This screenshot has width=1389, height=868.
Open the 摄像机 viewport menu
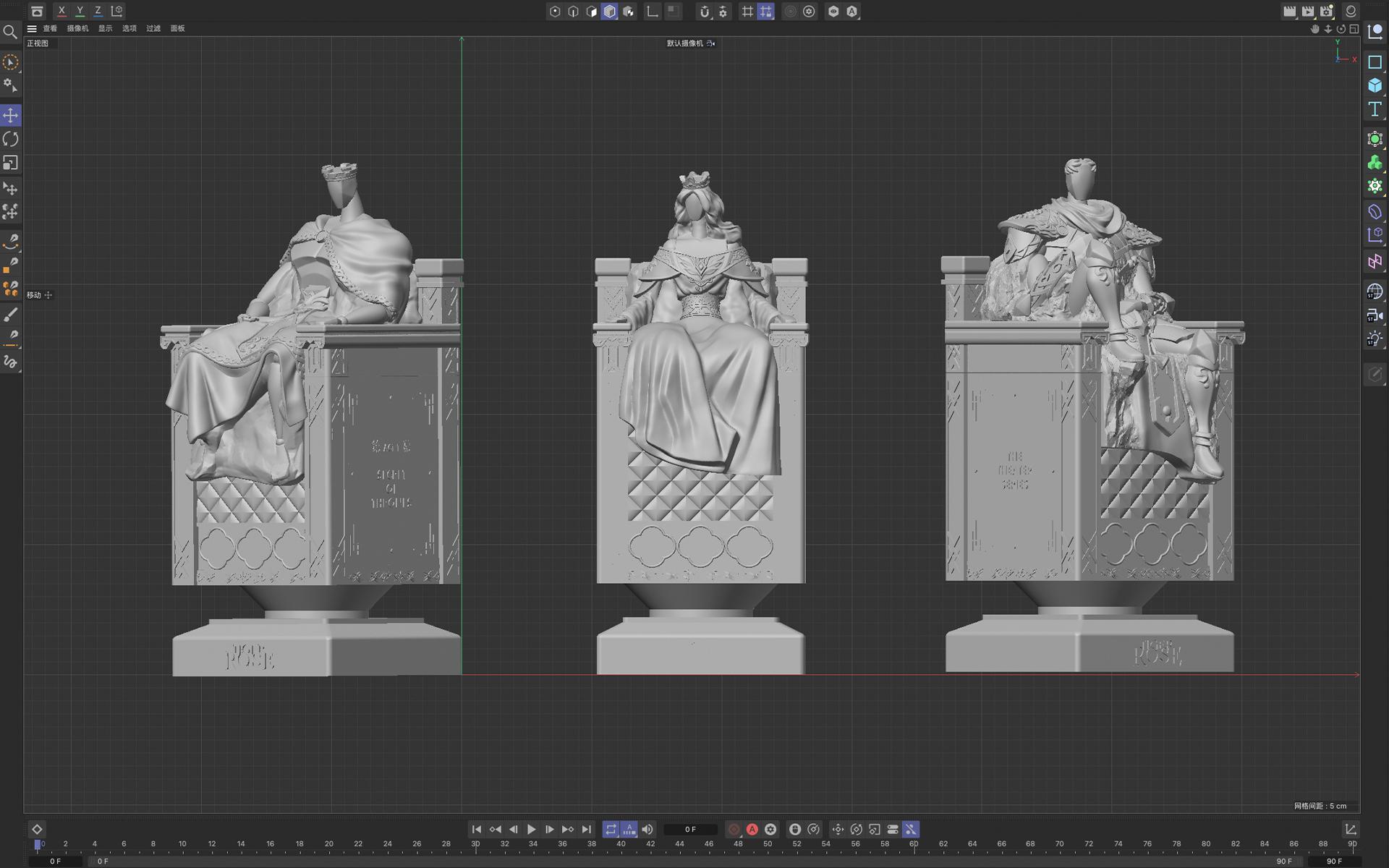click(x=77, y=29)
